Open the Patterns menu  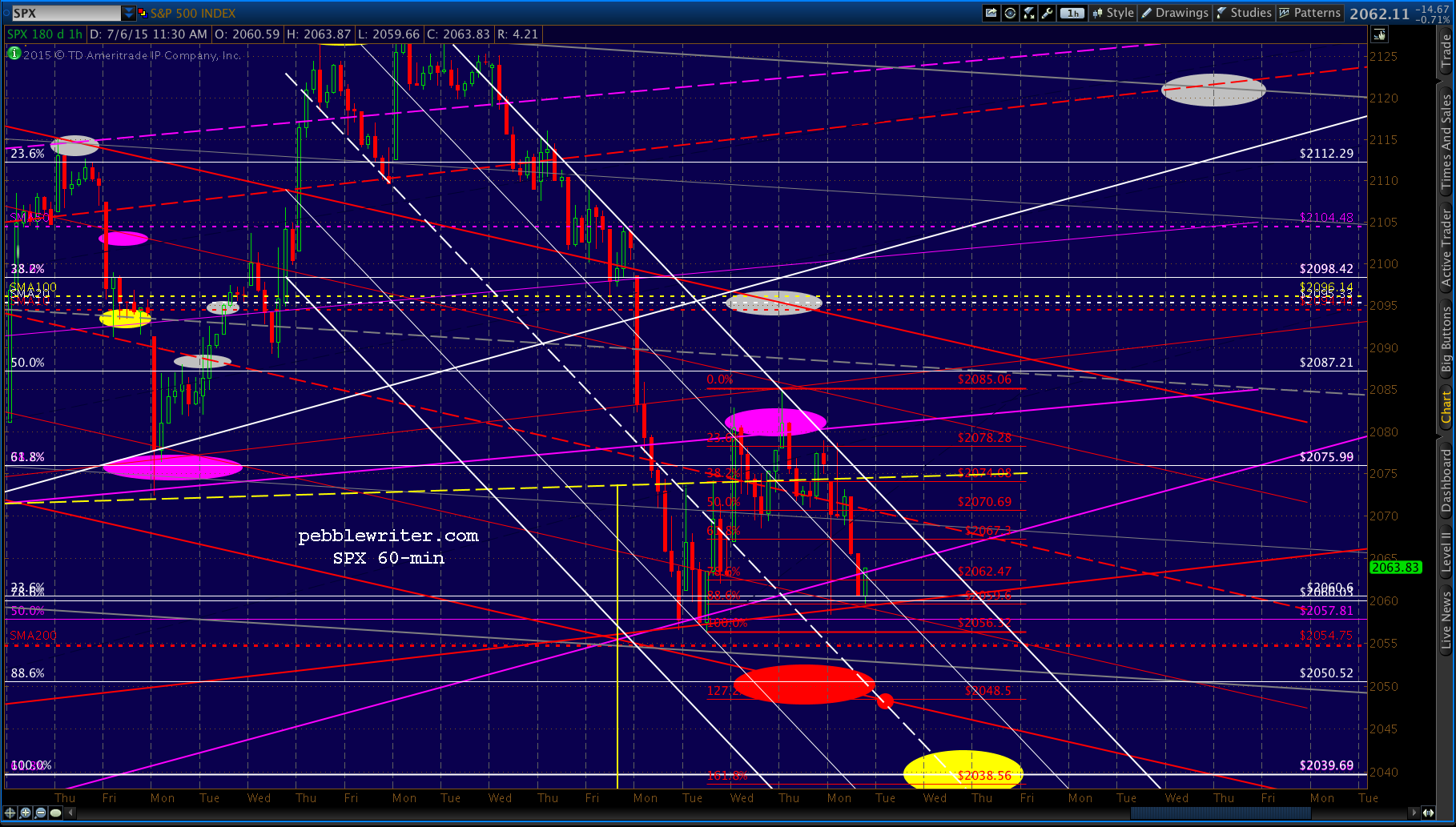pos(1309,13)
